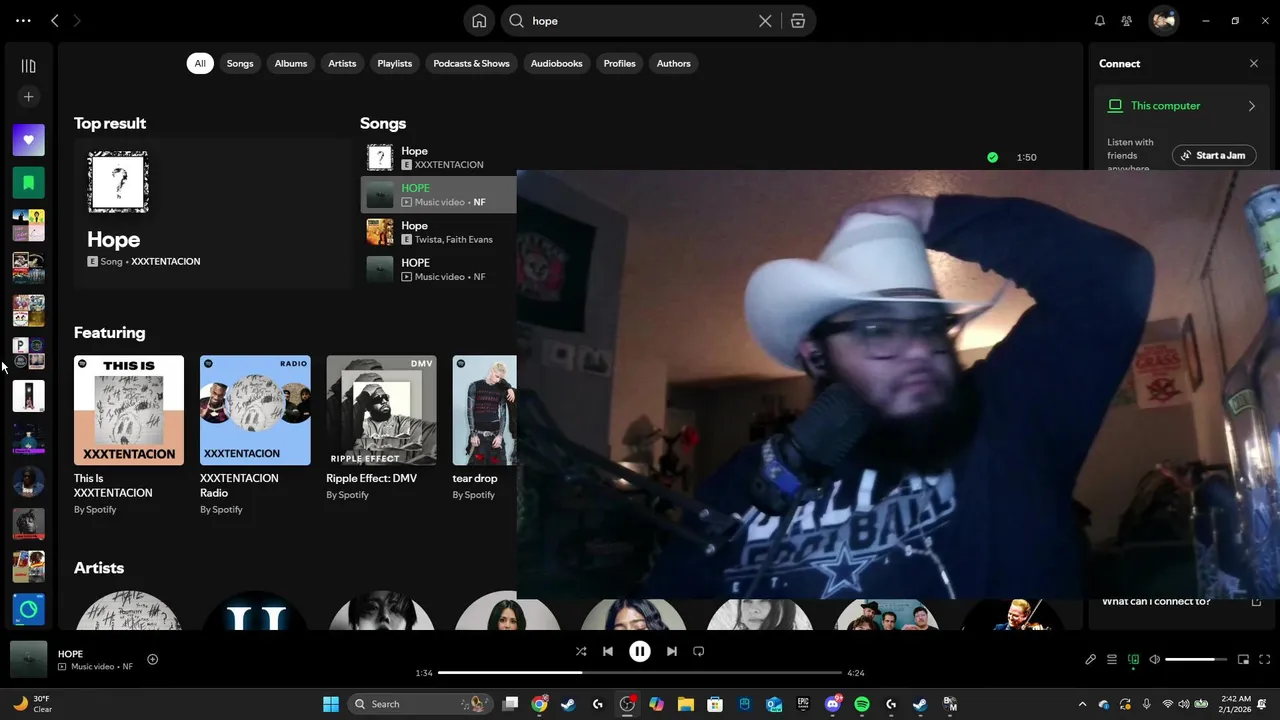Filter results by Playlists
The height and width of the screenshot is (720, 1280).
pos(395,63)
